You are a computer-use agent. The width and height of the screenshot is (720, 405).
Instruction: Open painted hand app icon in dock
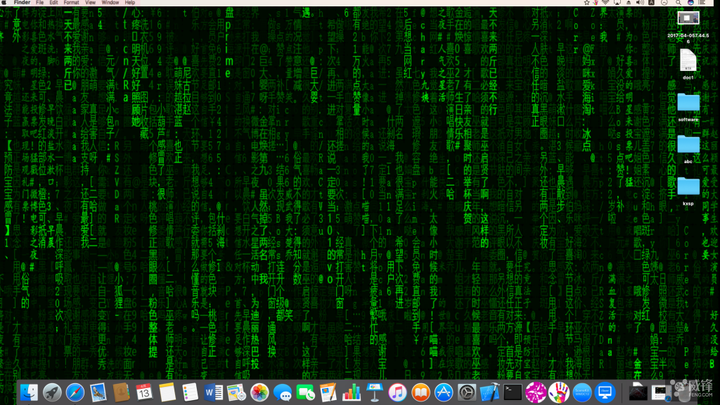(558, 393)
